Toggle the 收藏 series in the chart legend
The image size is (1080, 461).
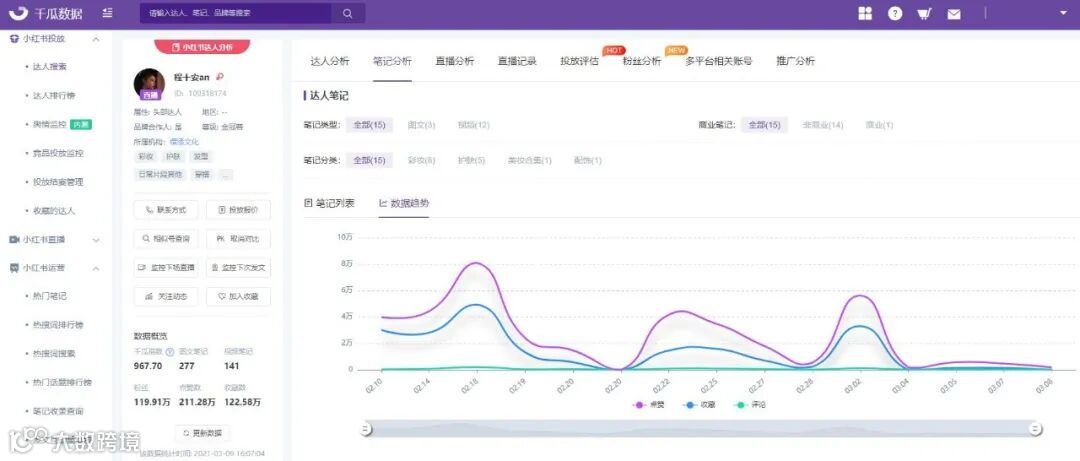coord(697,404)
